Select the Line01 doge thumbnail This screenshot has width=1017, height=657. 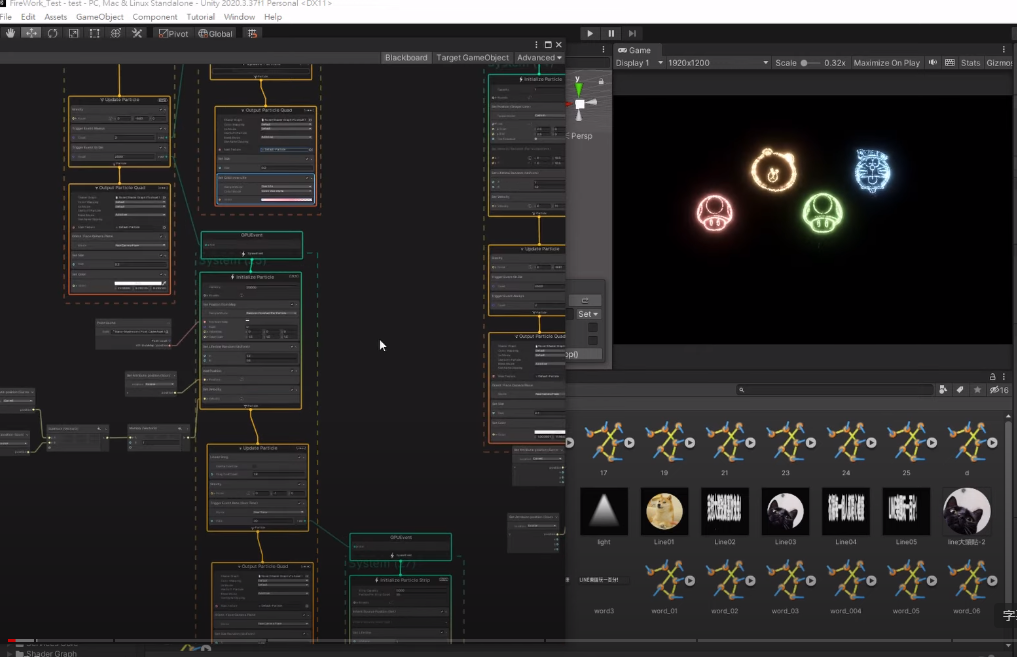pos(664,511)
